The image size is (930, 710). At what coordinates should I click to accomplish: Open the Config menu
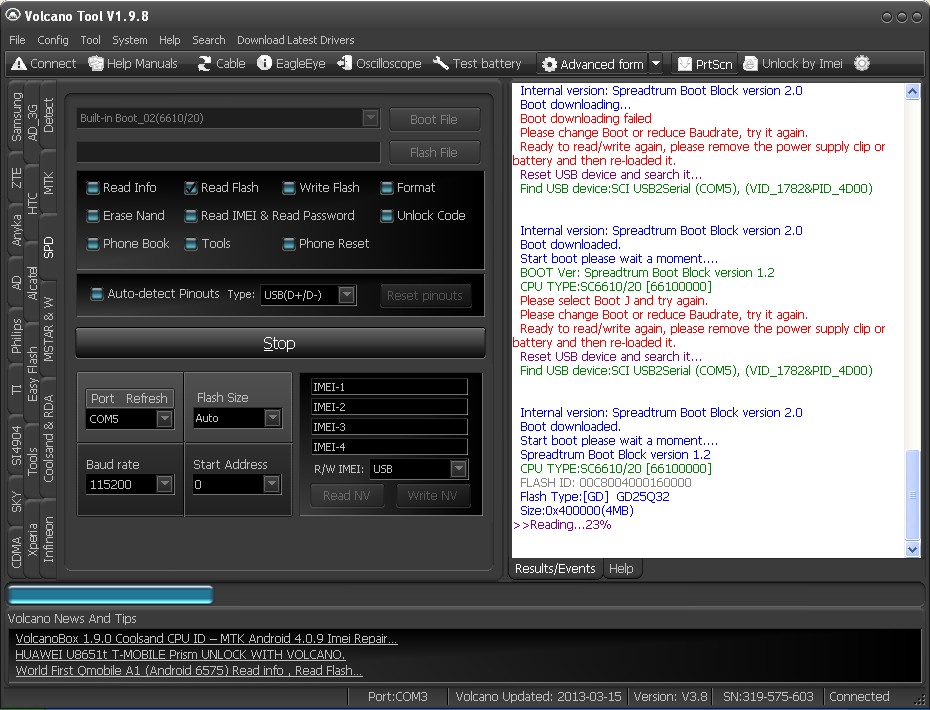point(53,40)
